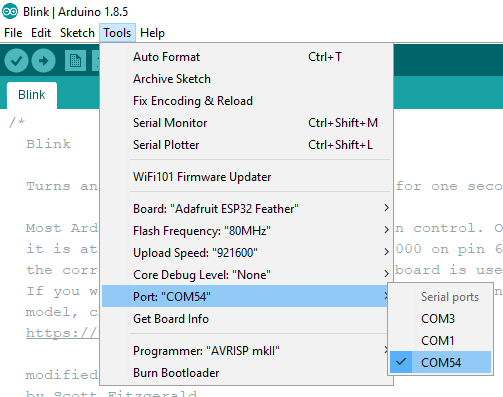Open the File menu
503x397 pixels.
point(13,33)
